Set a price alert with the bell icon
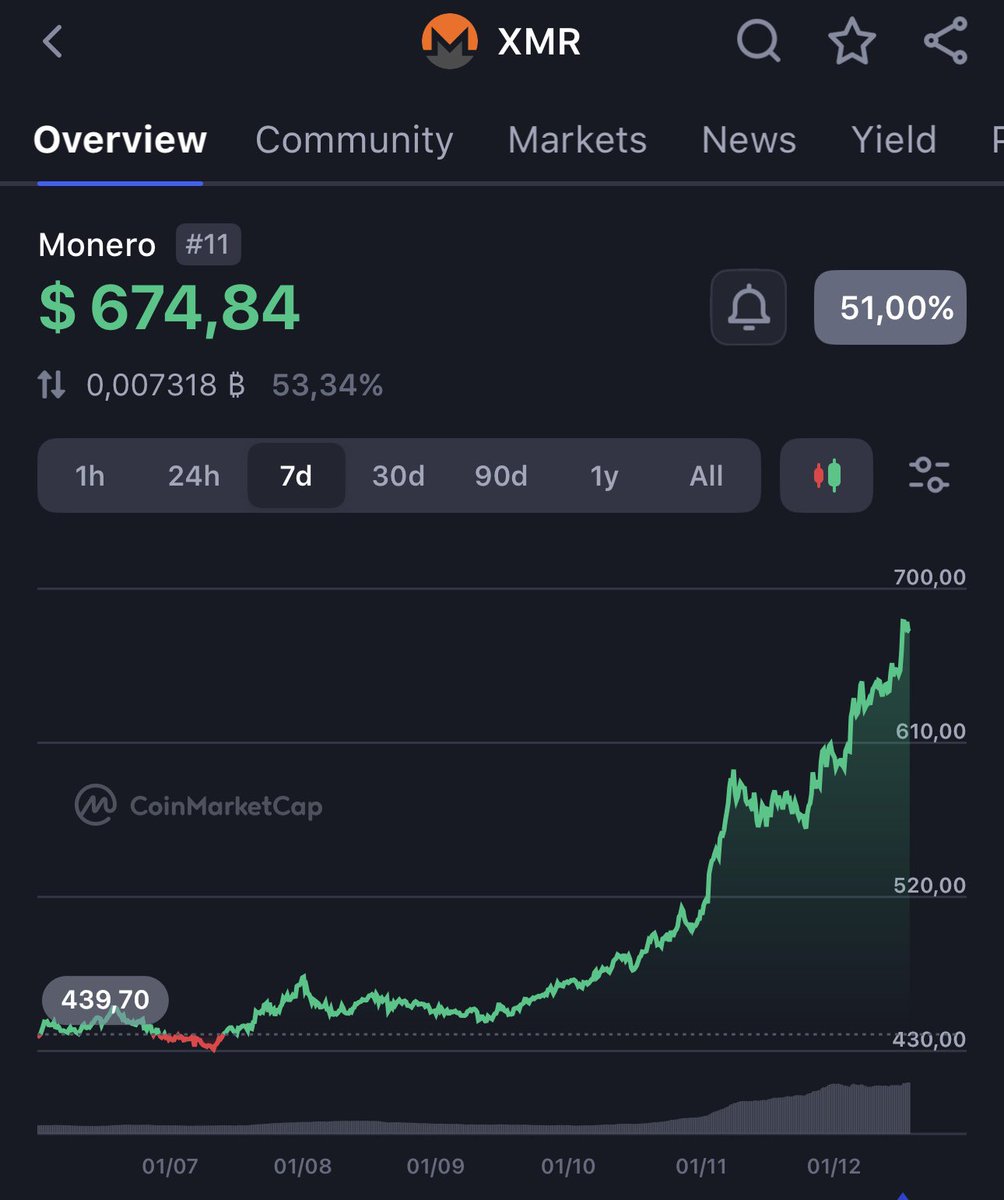 pyautogui.click(x=748, y=308)
